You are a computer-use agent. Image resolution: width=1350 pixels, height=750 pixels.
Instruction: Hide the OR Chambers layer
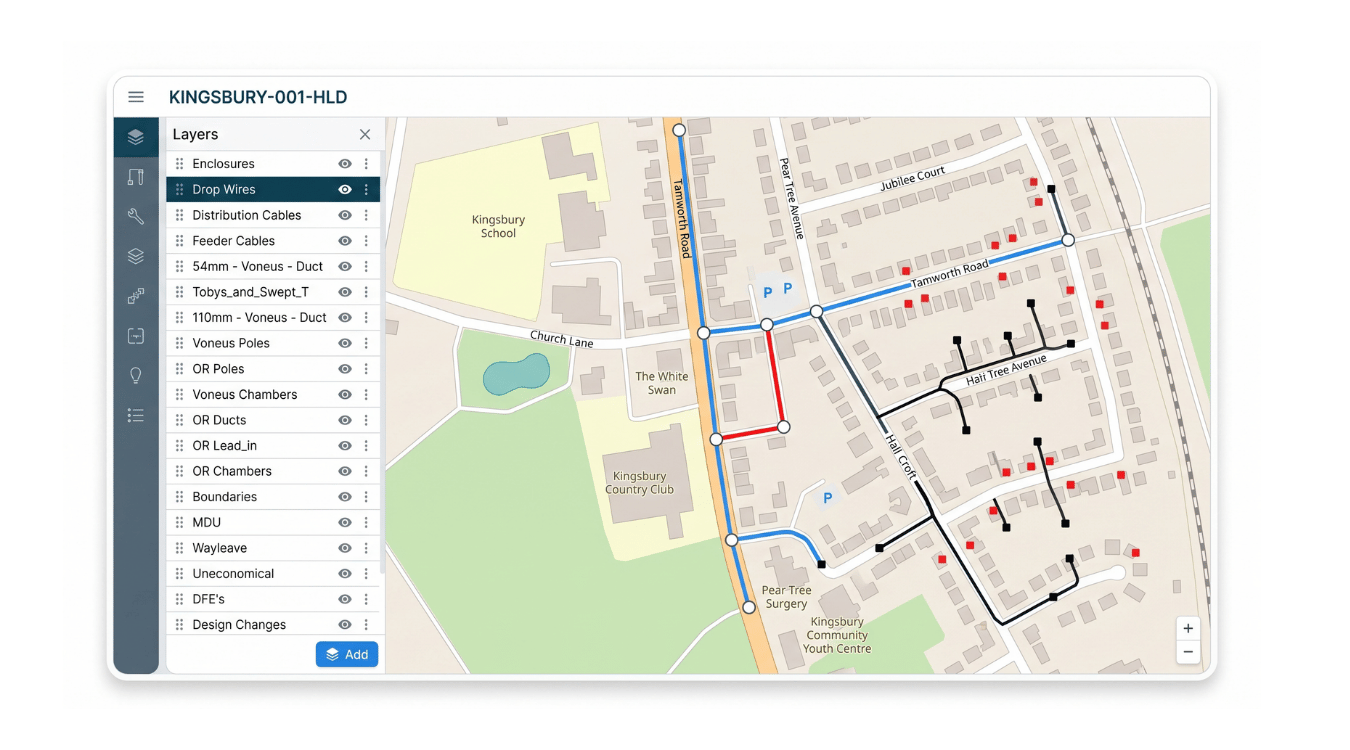[x=345, y=471]
